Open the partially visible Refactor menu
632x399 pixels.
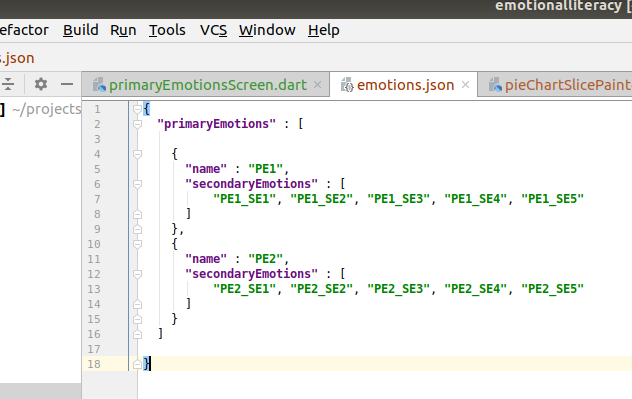(x=24, y=30)
